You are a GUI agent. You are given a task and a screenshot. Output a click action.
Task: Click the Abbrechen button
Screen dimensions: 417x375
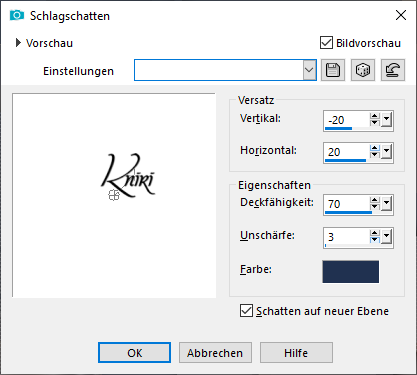(215, 353)
